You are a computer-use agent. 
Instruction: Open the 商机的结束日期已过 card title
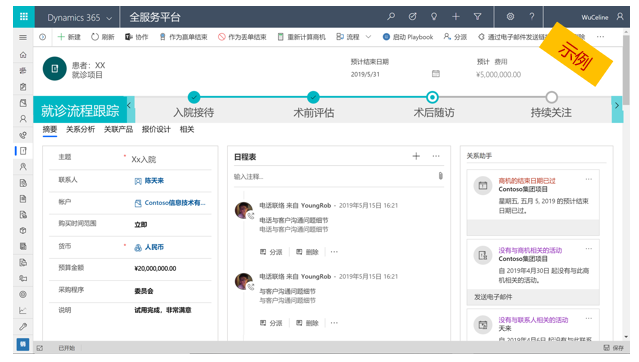[x=527, y=181]
